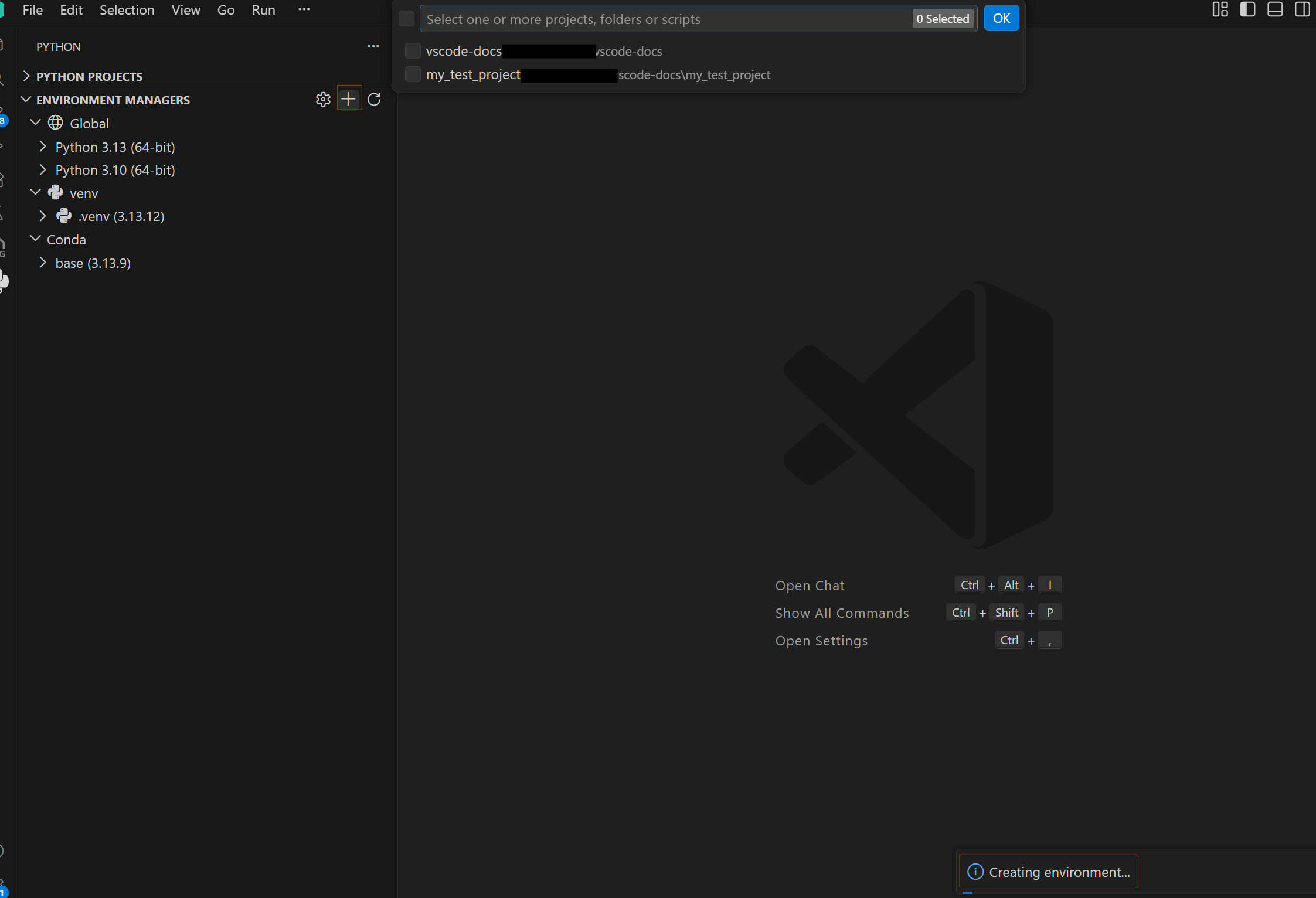Create a new environment using plus icon
1316x898 pixels.
[x=349, y=98]
